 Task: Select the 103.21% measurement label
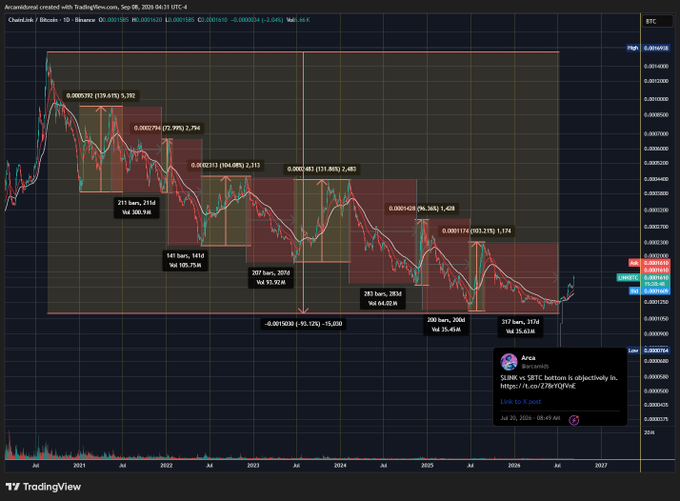pyautogui.click(x=477, y=231)
